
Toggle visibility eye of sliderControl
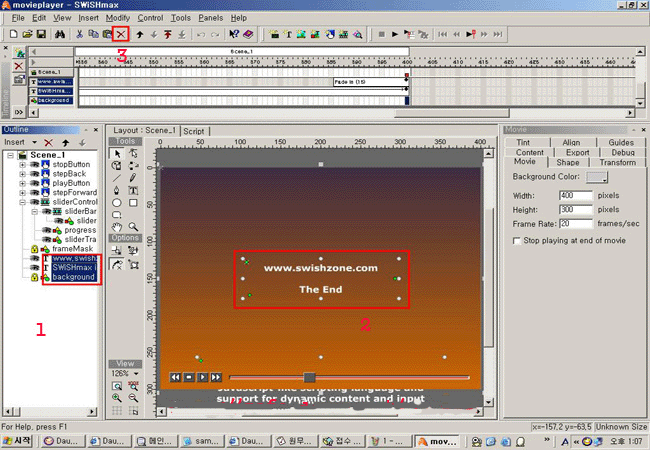pyautogui.click(x=35, y=202)
